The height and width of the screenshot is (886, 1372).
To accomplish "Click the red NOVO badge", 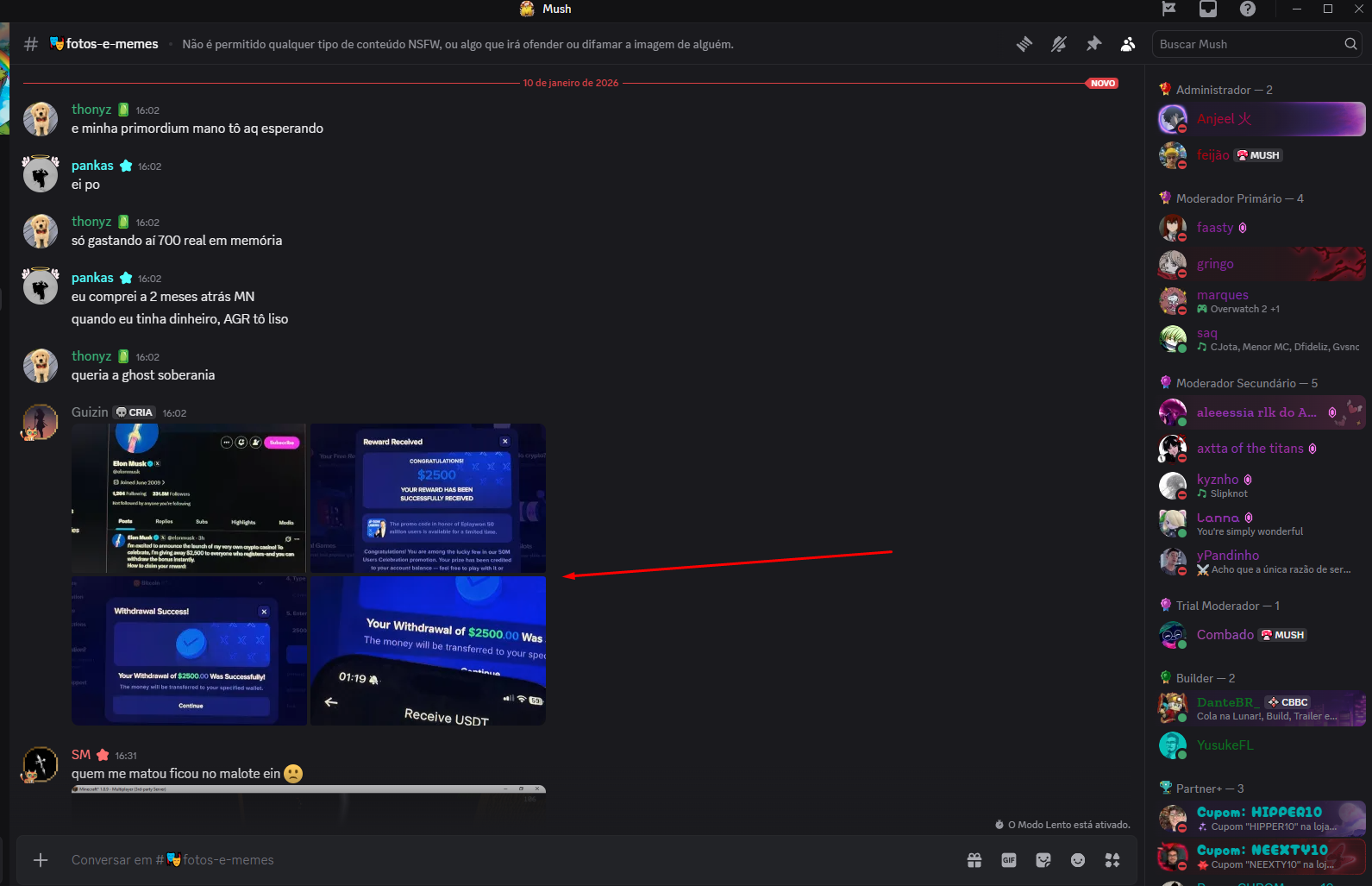I will pos(1103,84).
